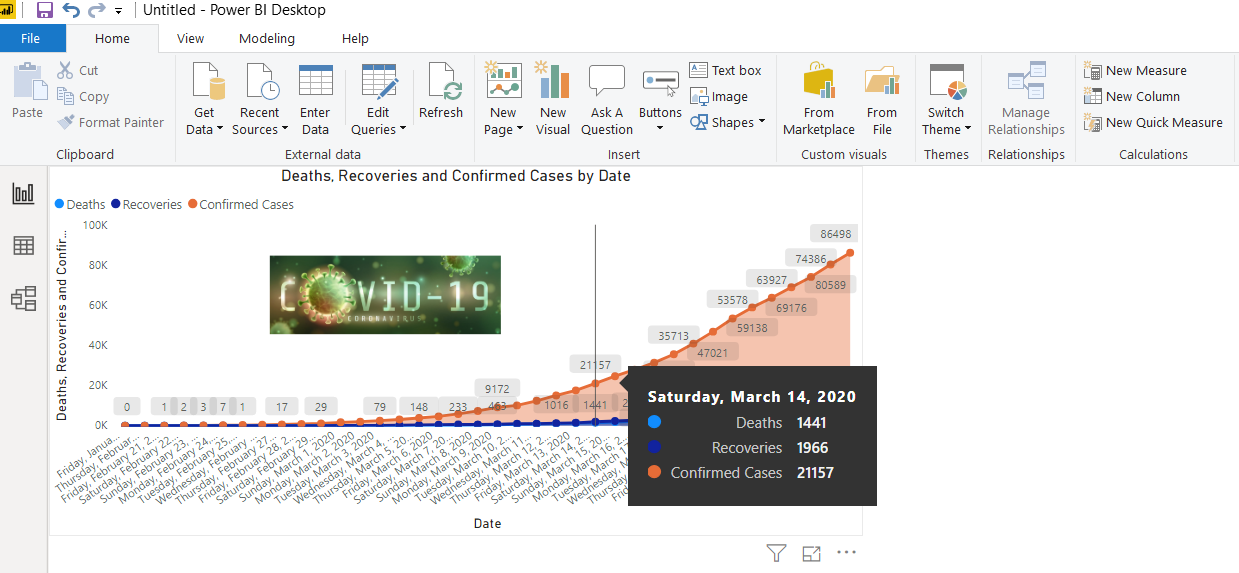Select the Format Painter tool
The image size is (1239, 573).
110,122
